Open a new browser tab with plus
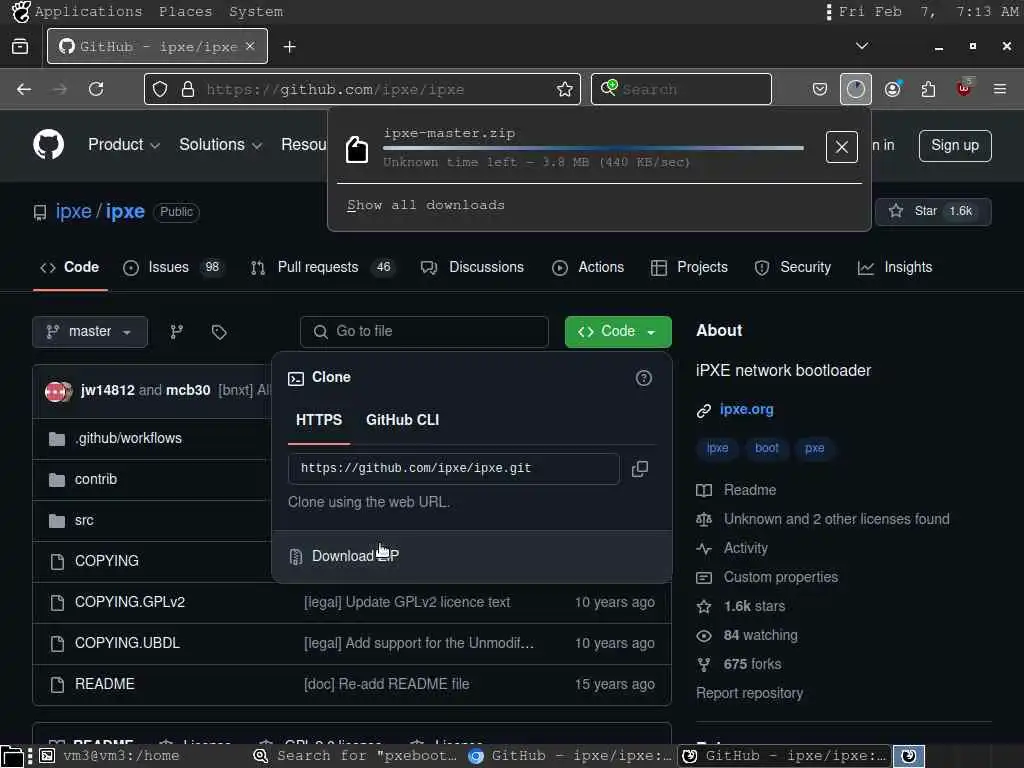This screenshot has height=768, width=1024. tap(289, 46)
